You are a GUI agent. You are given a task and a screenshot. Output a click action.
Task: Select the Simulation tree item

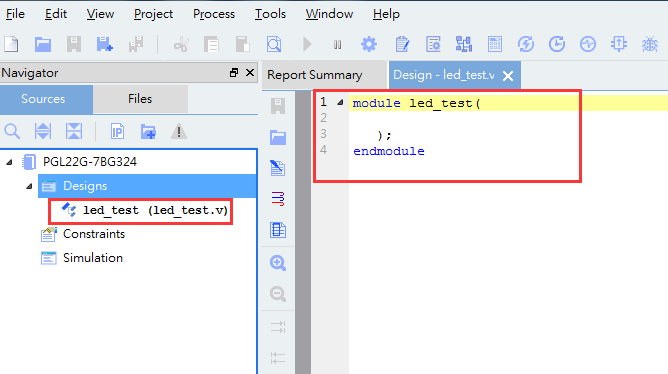tap(93, 258)
